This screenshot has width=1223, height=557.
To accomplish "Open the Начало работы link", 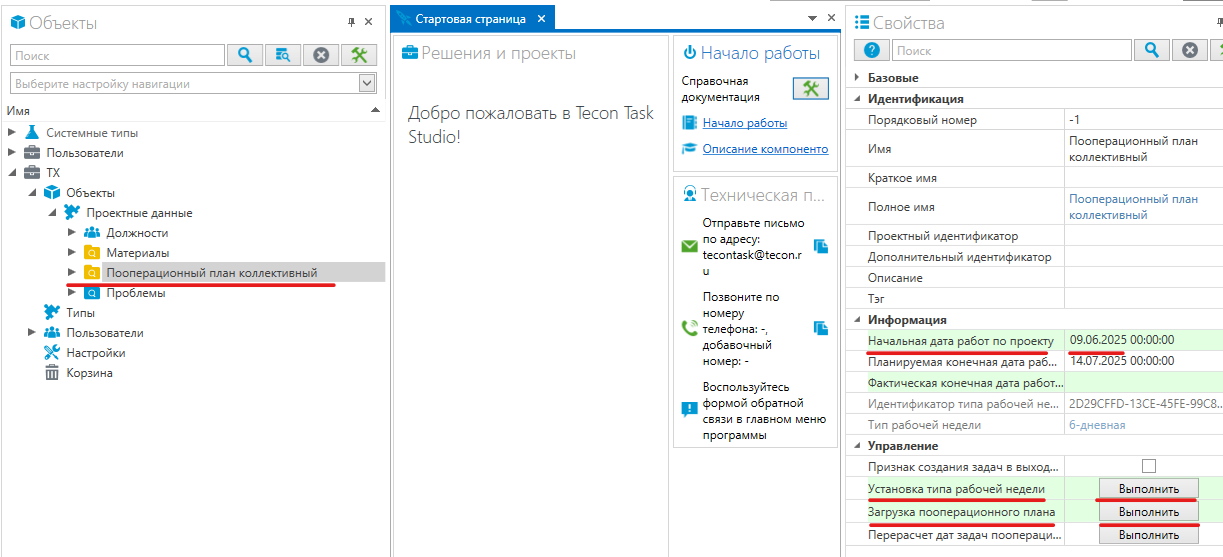I will (744, 123).
